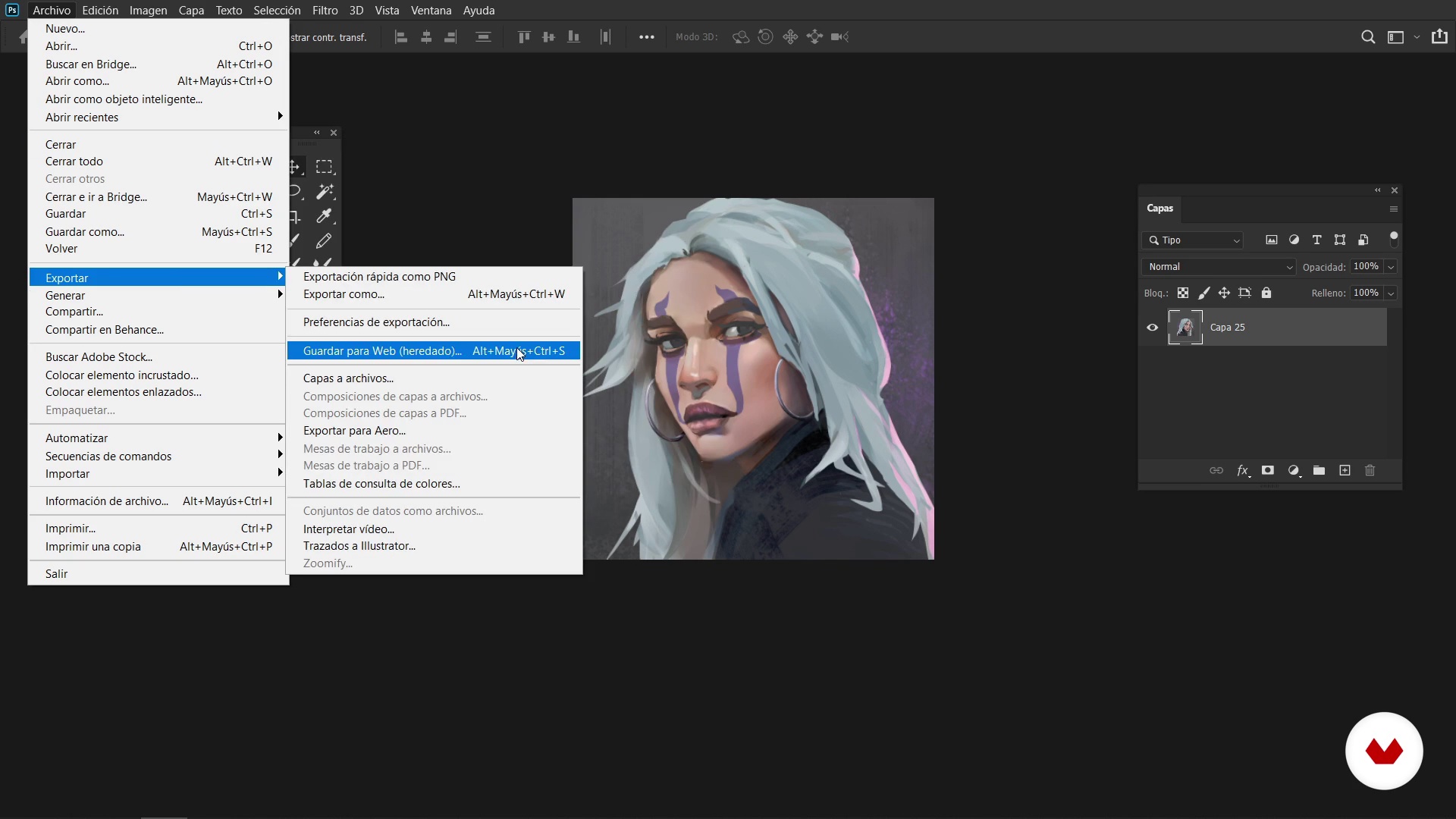This screenshot has width=1456, height=819.
Task: Expand the Importar submenu
Action: pyautogui.click(x=158, y=474)
